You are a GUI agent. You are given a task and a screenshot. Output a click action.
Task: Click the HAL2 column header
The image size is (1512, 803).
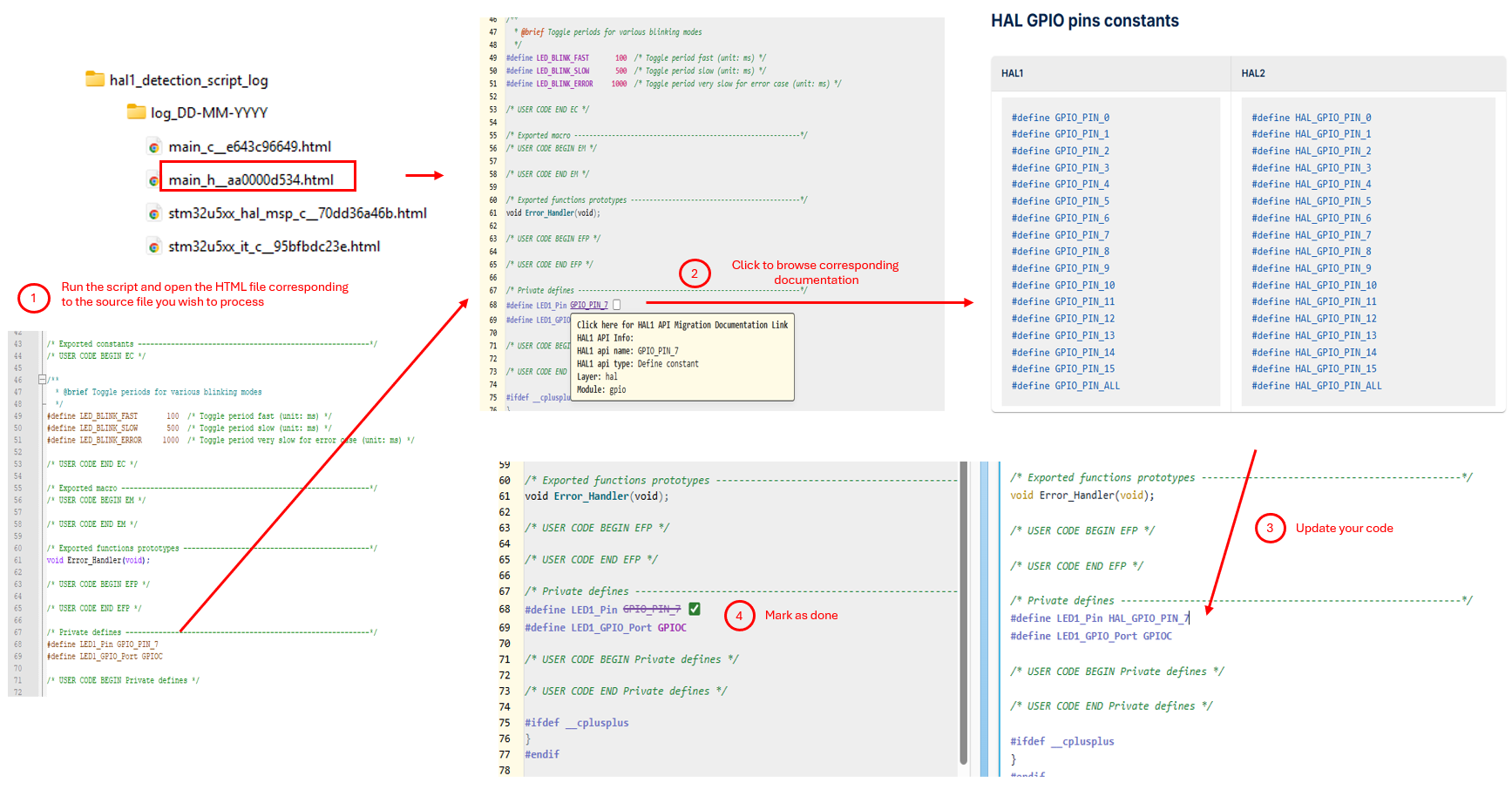click(x=1253, y=73)
